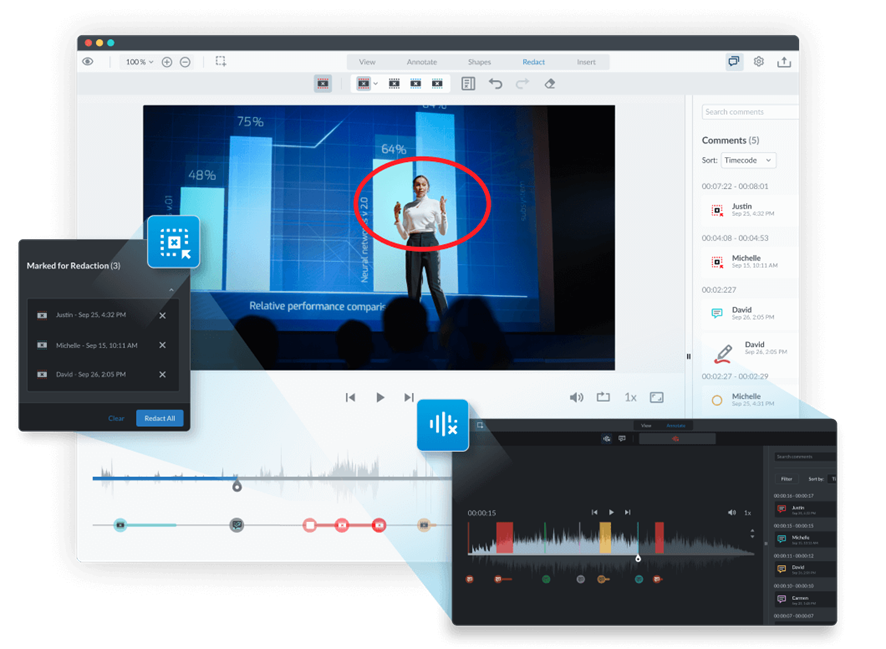Mute the main video volume

coord(576,398)
